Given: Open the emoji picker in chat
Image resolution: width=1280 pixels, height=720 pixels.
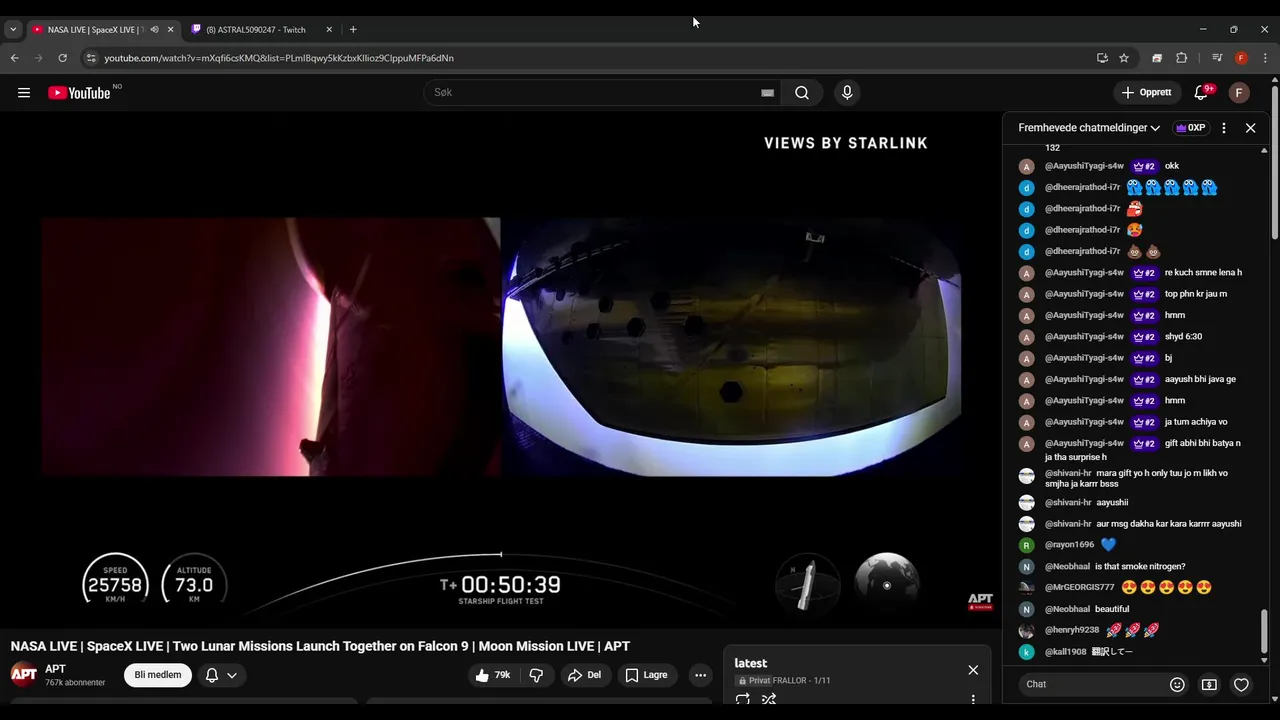Looking at the screenshot, I should 1177,684.
